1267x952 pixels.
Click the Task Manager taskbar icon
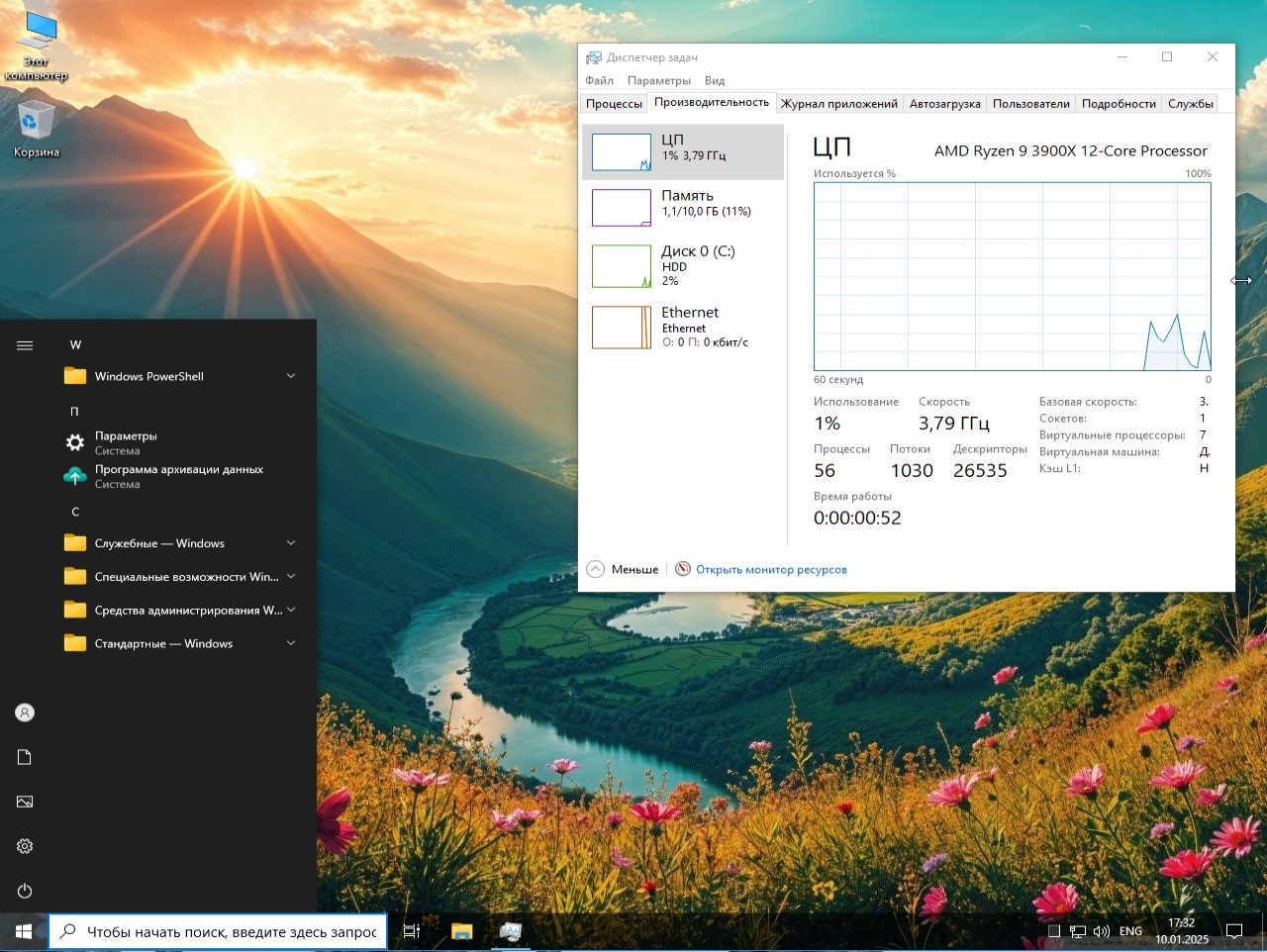510,931
